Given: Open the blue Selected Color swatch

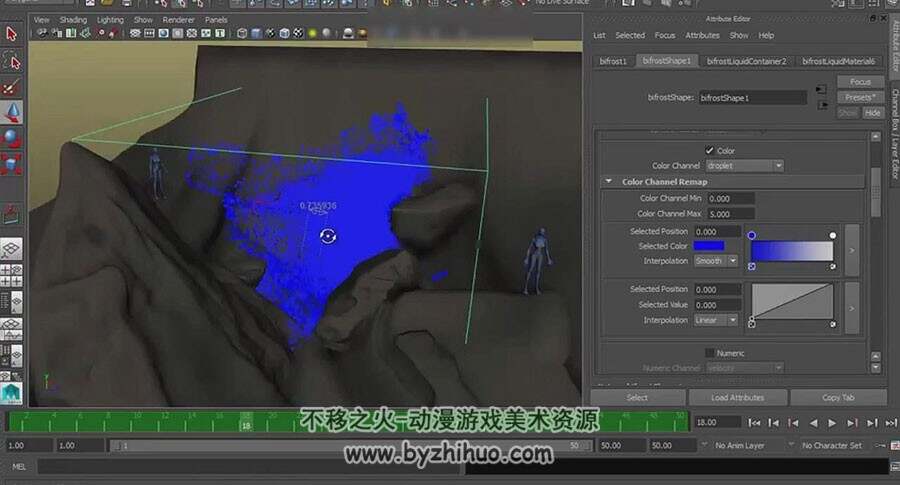Looking at the screenshot, I should pyautogui.click(x=709, y=246).
